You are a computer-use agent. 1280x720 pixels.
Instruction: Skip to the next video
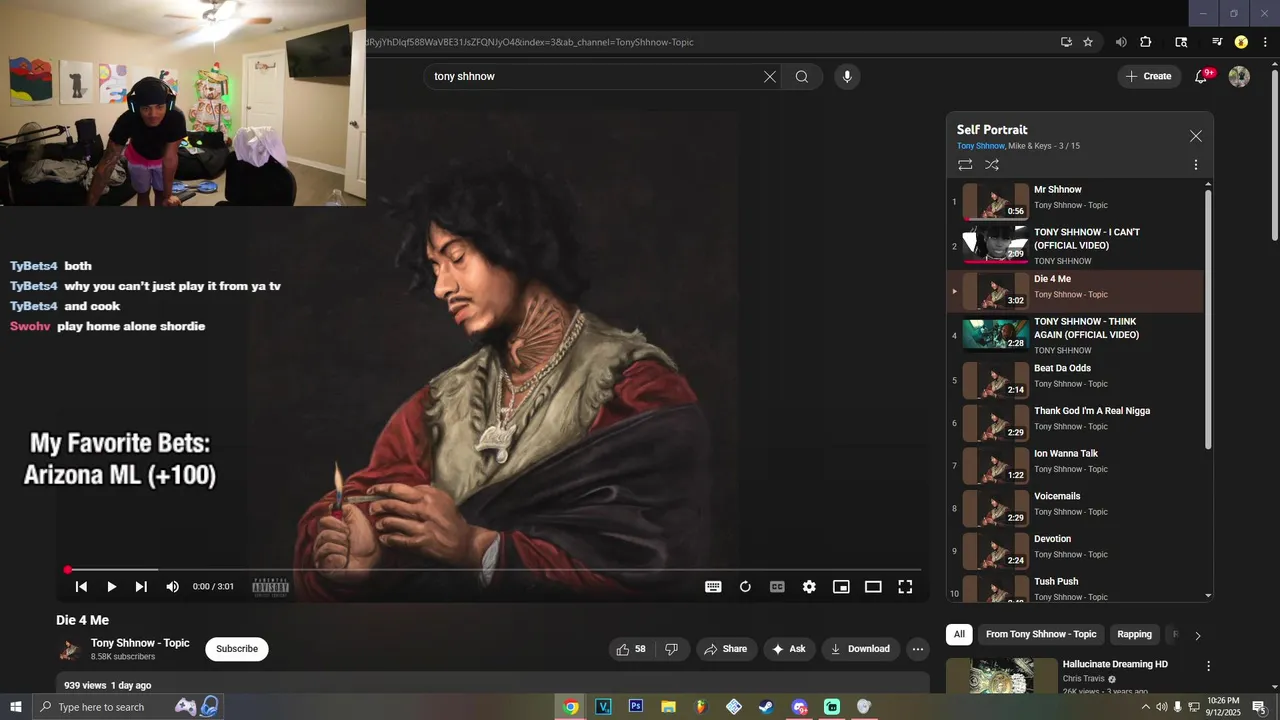point(141,587)
